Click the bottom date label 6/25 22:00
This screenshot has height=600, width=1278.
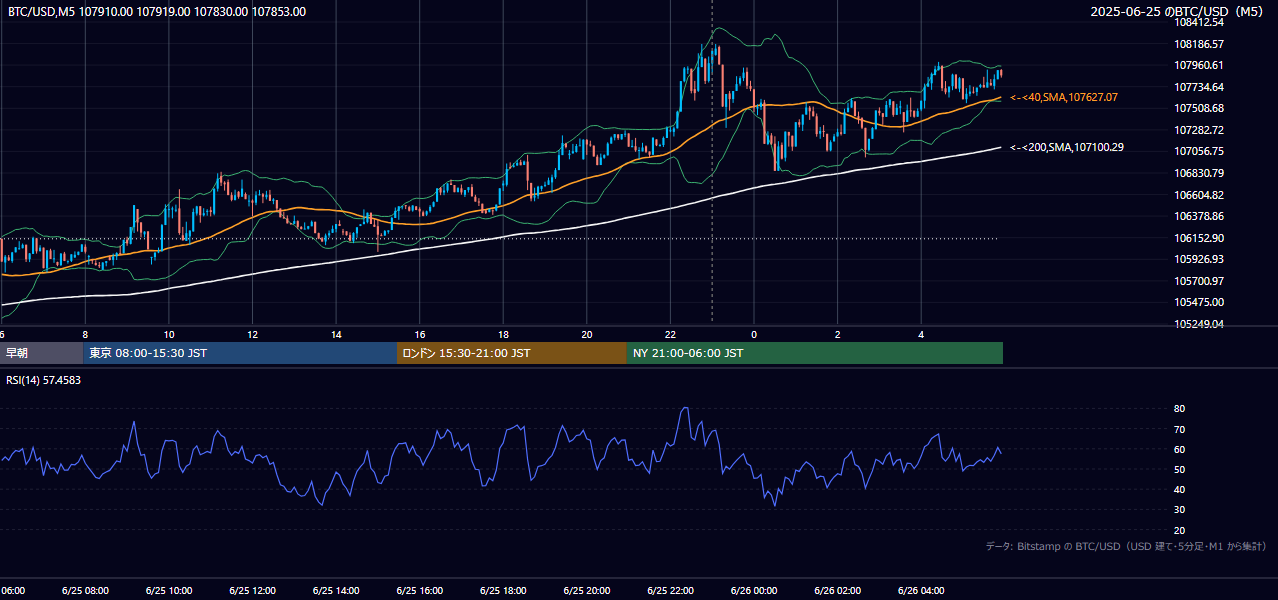tap(670, 591)
